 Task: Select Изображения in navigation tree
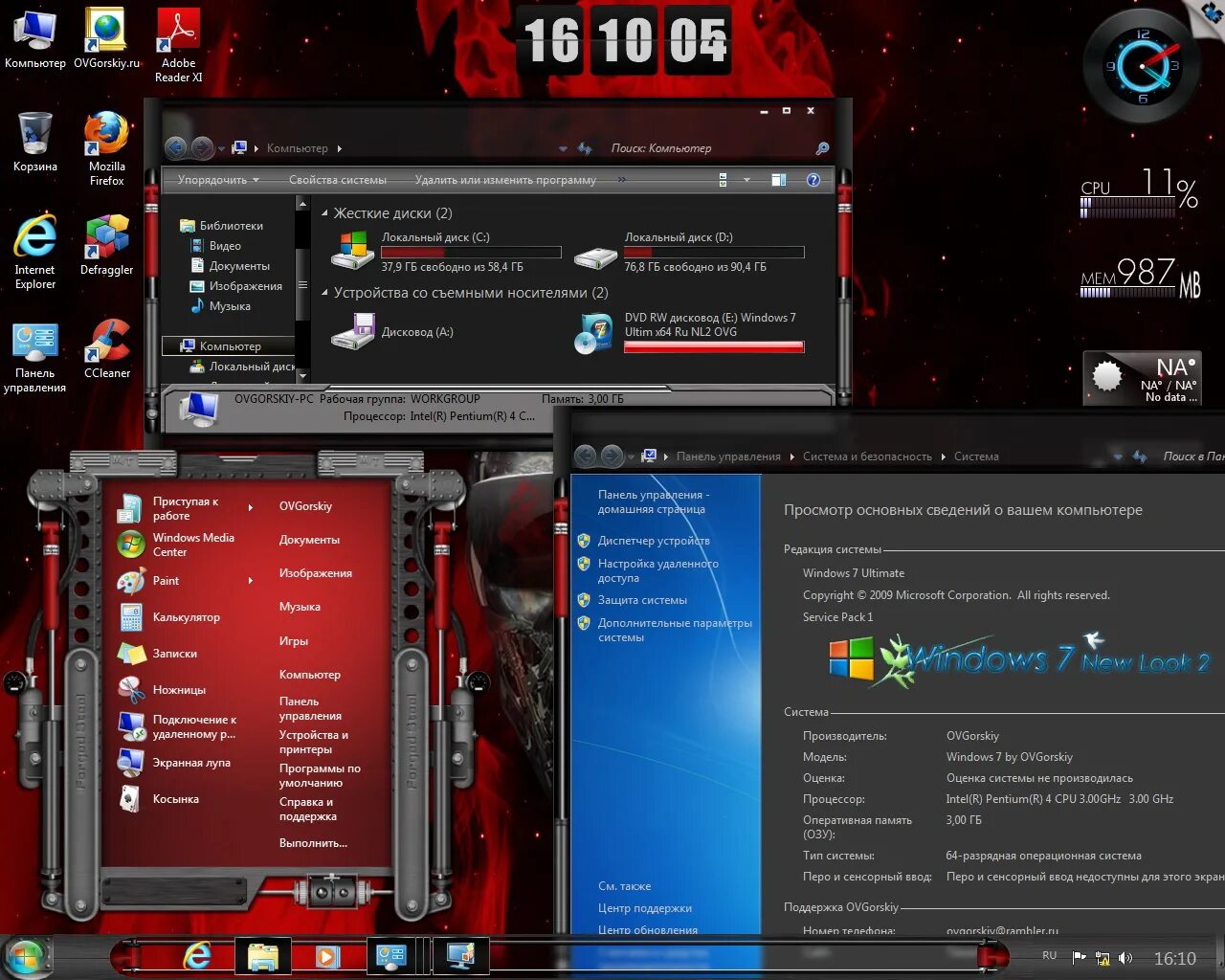245,286
